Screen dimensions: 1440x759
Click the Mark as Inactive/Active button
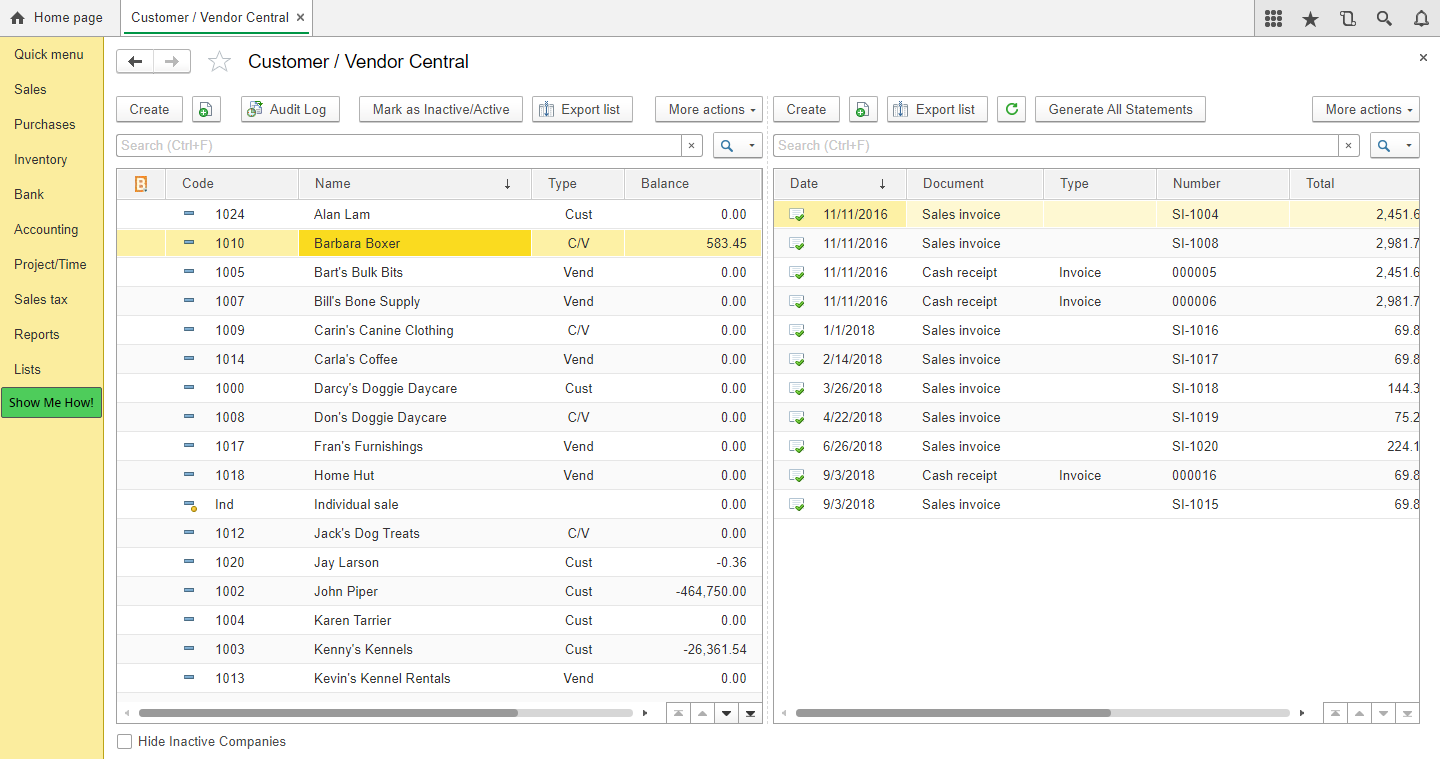click(441, 109)
